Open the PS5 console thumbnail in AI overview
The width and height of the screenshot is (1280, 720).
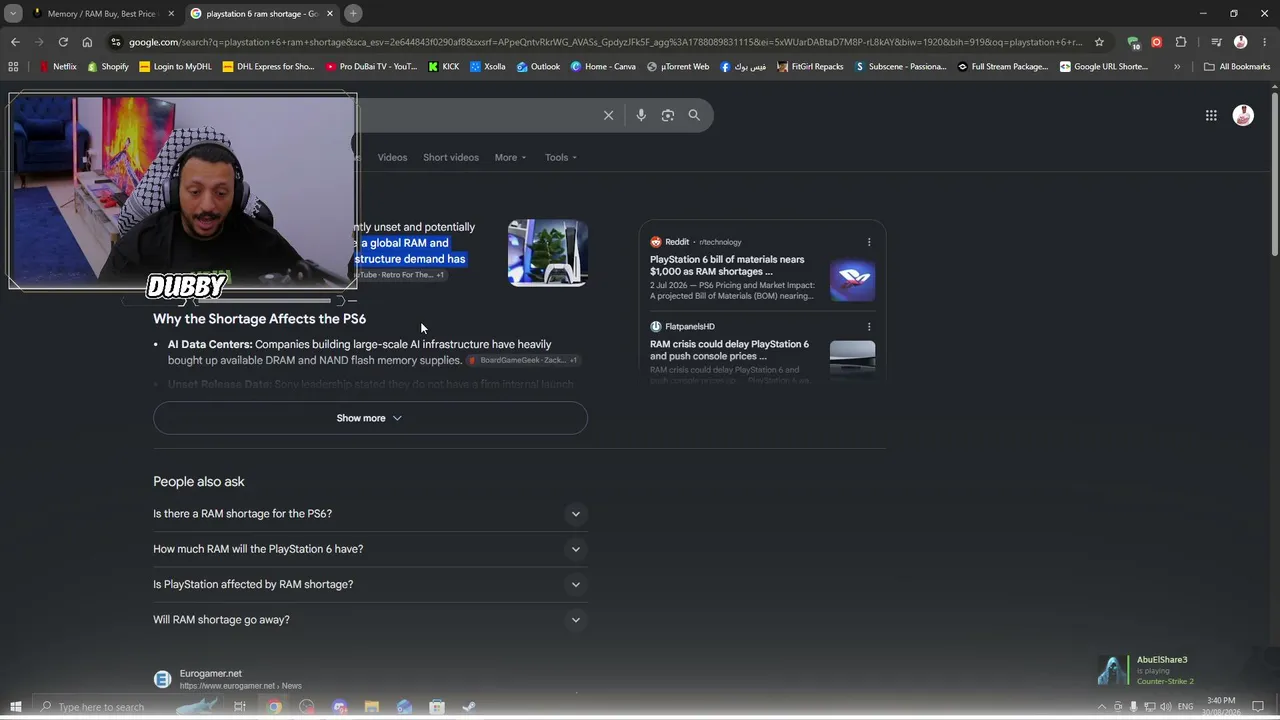548,253
